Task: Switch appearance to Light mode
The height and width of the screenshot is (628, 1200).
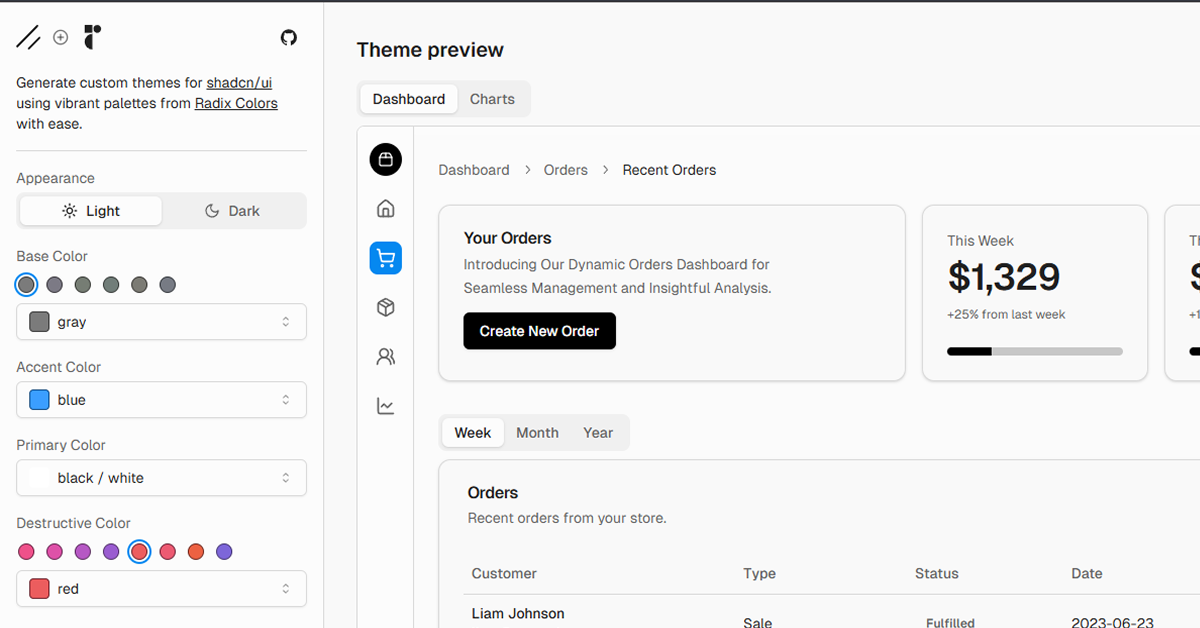Action: coord(91,211)
